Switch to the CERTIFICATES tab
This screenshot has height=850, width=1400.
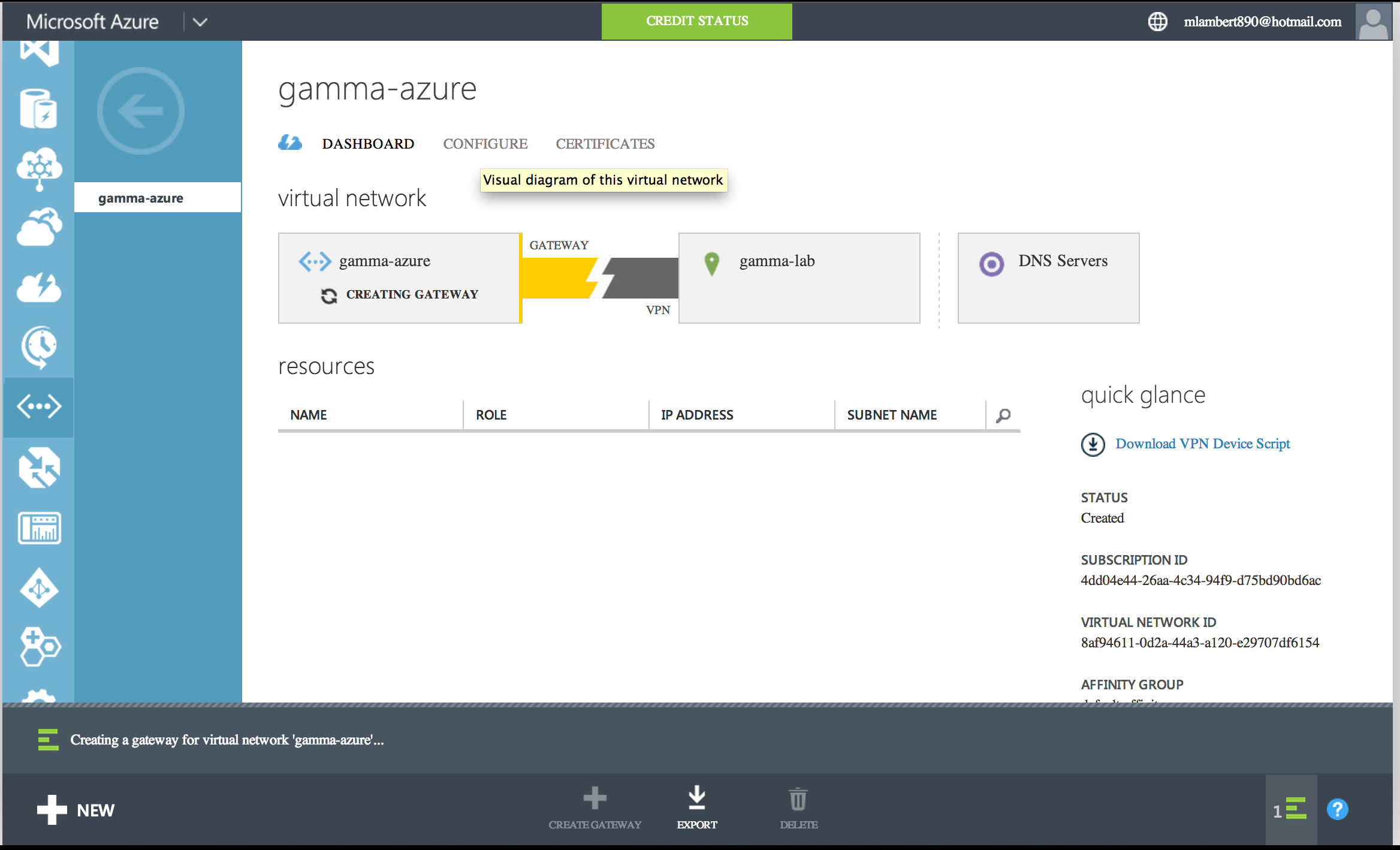coord(605,144)
